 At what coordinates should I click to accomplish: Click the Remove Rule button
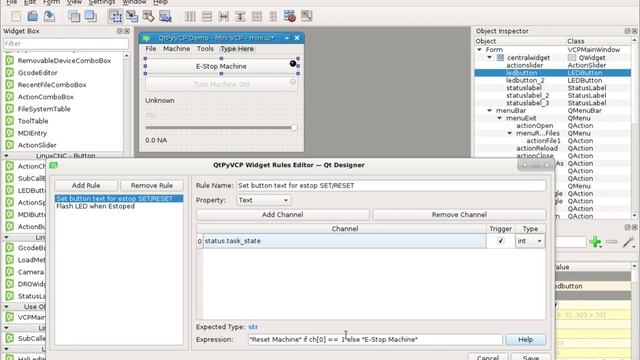151,185
